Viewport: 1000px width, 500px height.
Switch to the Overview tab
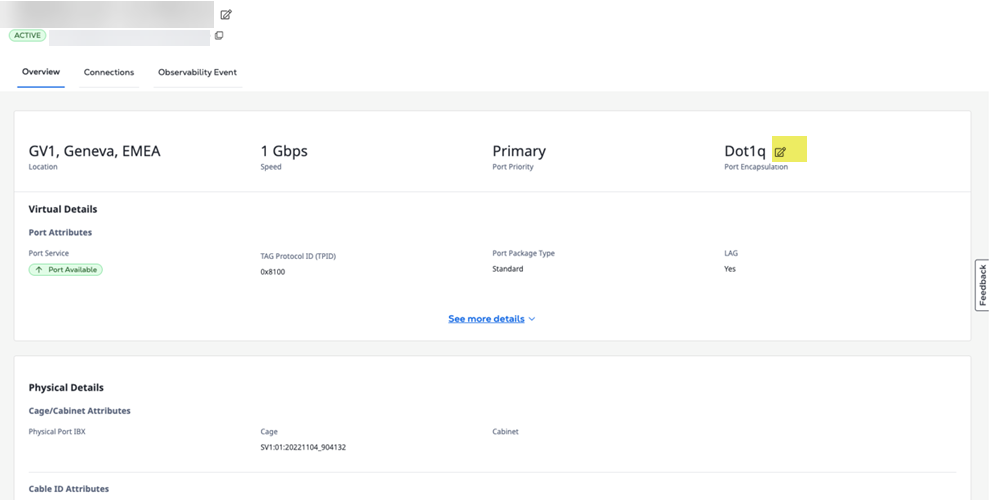coord(41,72)
